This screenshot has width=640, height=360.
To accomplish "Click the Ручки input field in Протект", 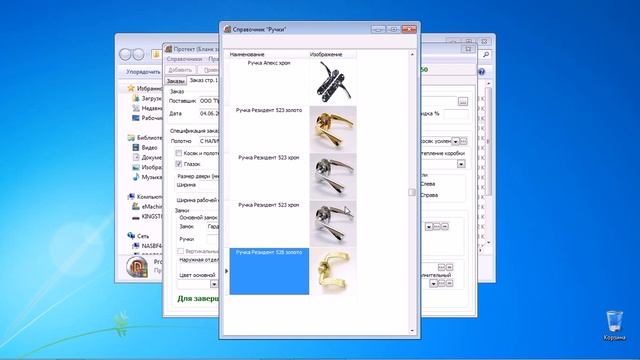I will tap(213, 240).
